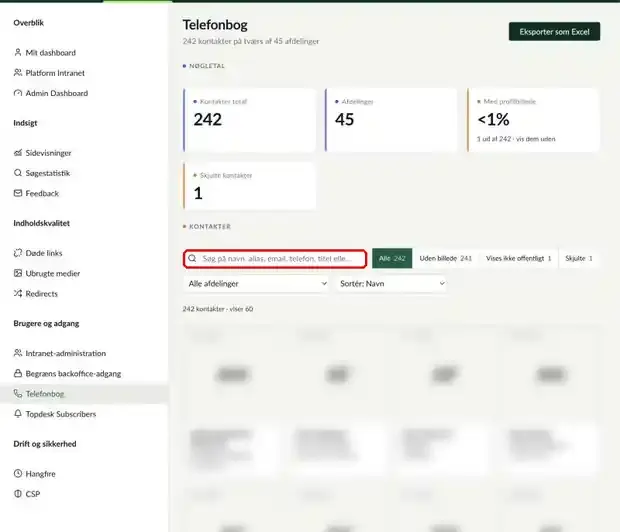Focus the contact search field
This screenshot has width=620, height=532.
275,258
